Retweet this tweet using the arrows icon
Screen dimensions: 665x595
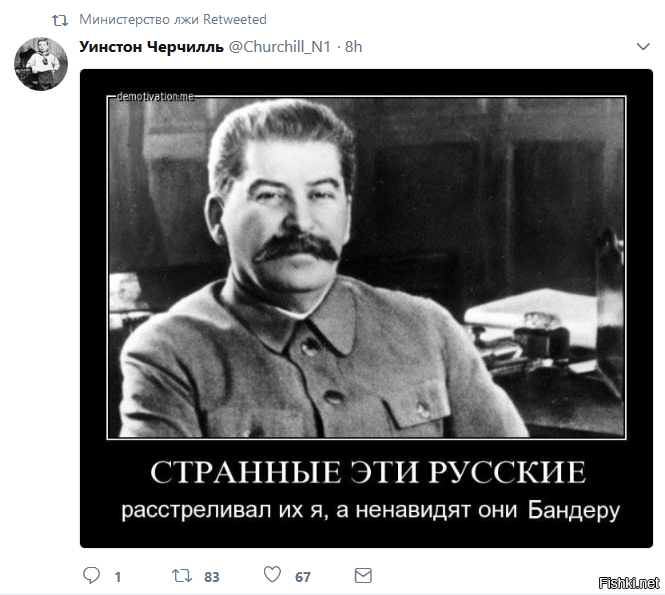point(182,576)
